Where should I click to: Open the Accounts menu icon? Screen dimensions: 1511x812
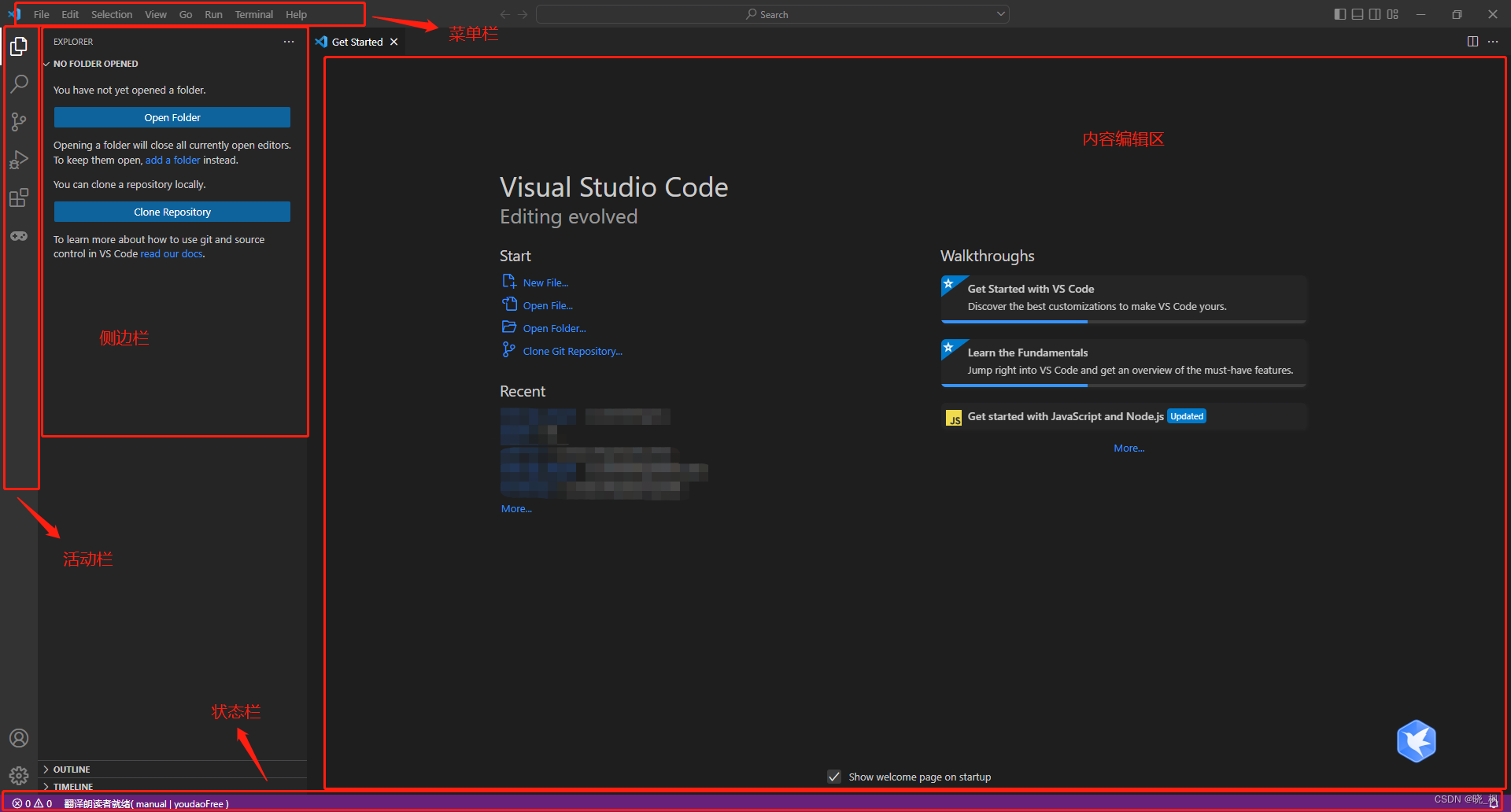pyautogui.click(x=19, y=738)
